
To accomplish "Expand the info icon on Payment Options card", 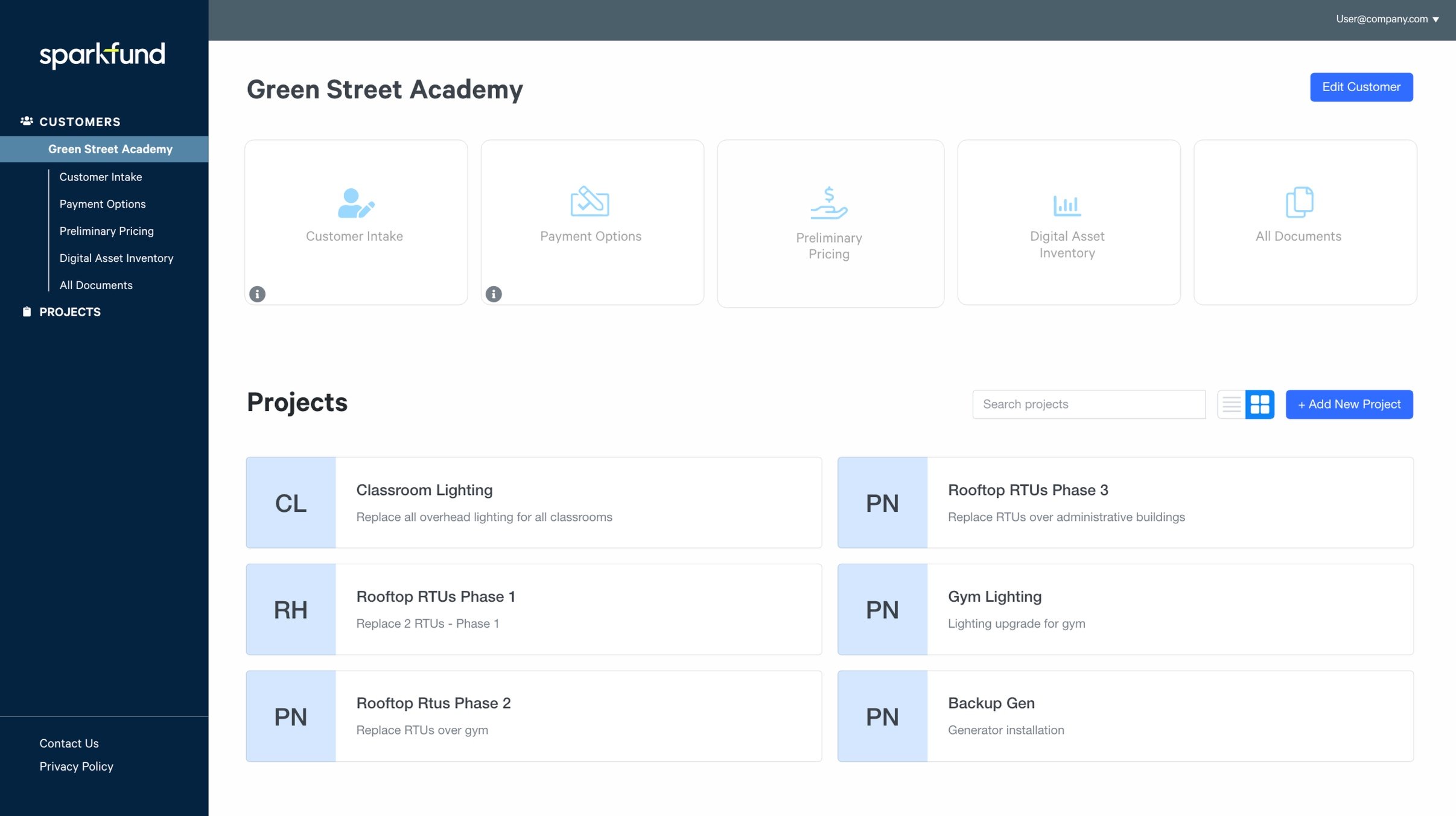I will [x=494, y=294].
